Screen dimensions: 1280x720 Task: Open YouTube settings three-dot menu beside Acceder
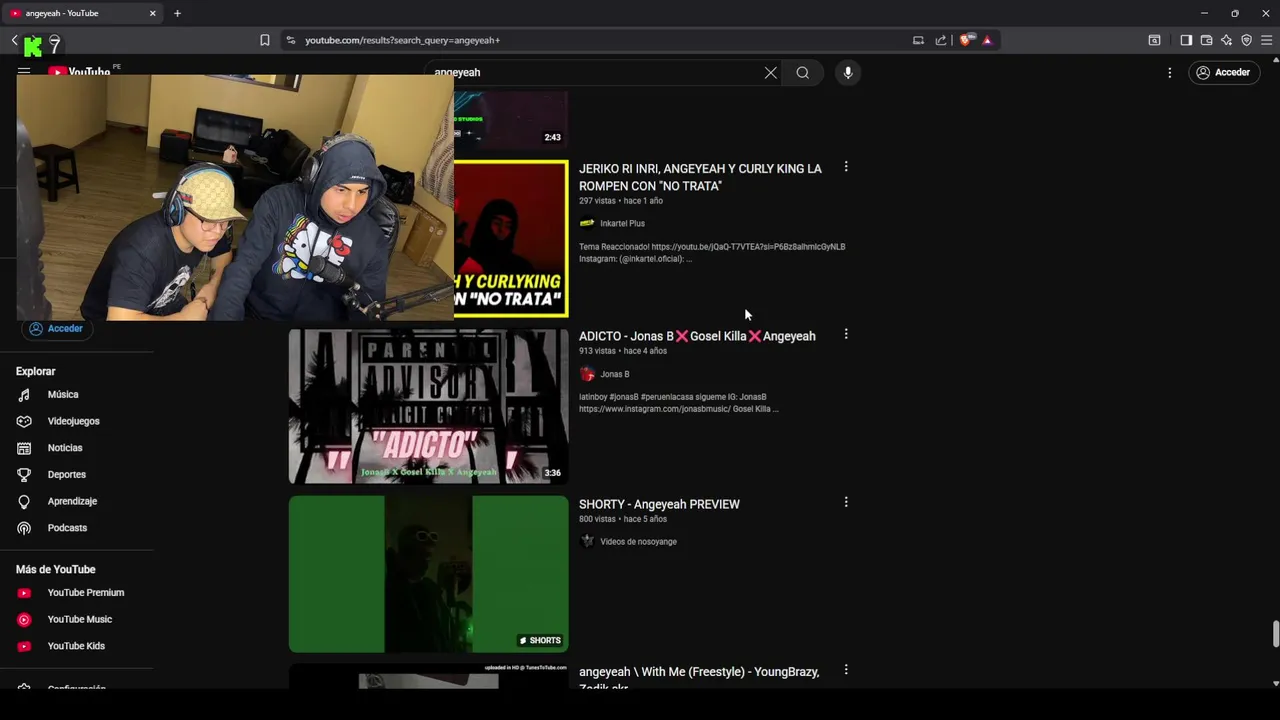coord(1169,72)
